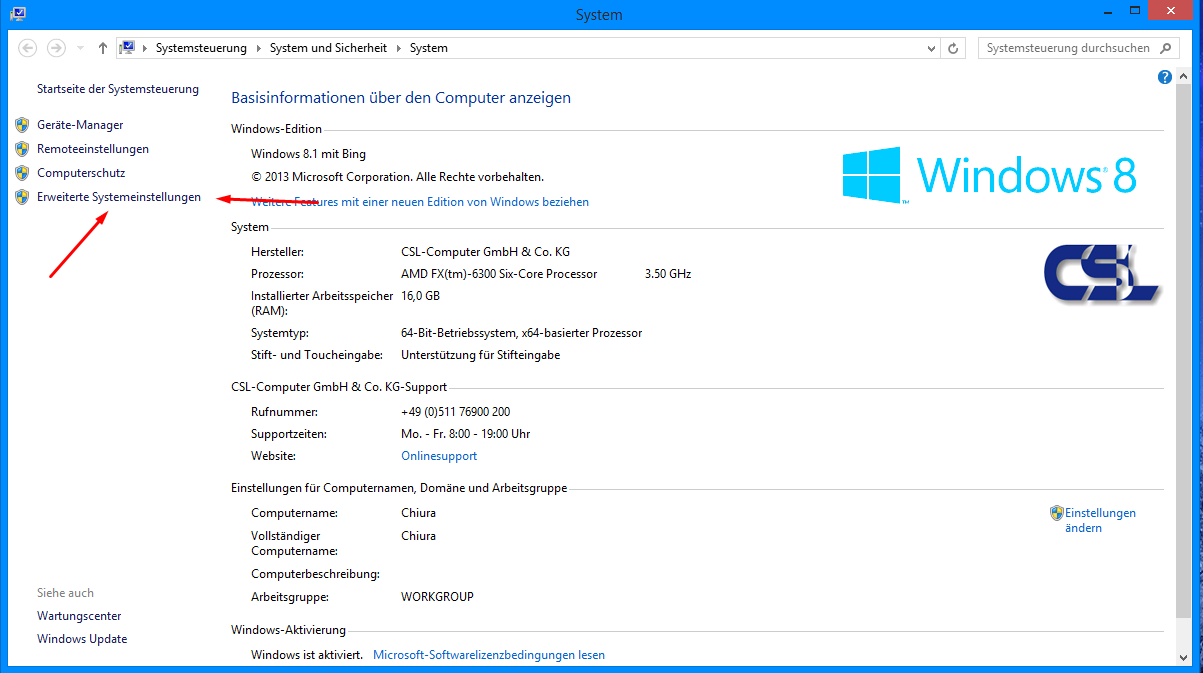Select System und Sicherheit breadcrumb

tap(328, 48)
